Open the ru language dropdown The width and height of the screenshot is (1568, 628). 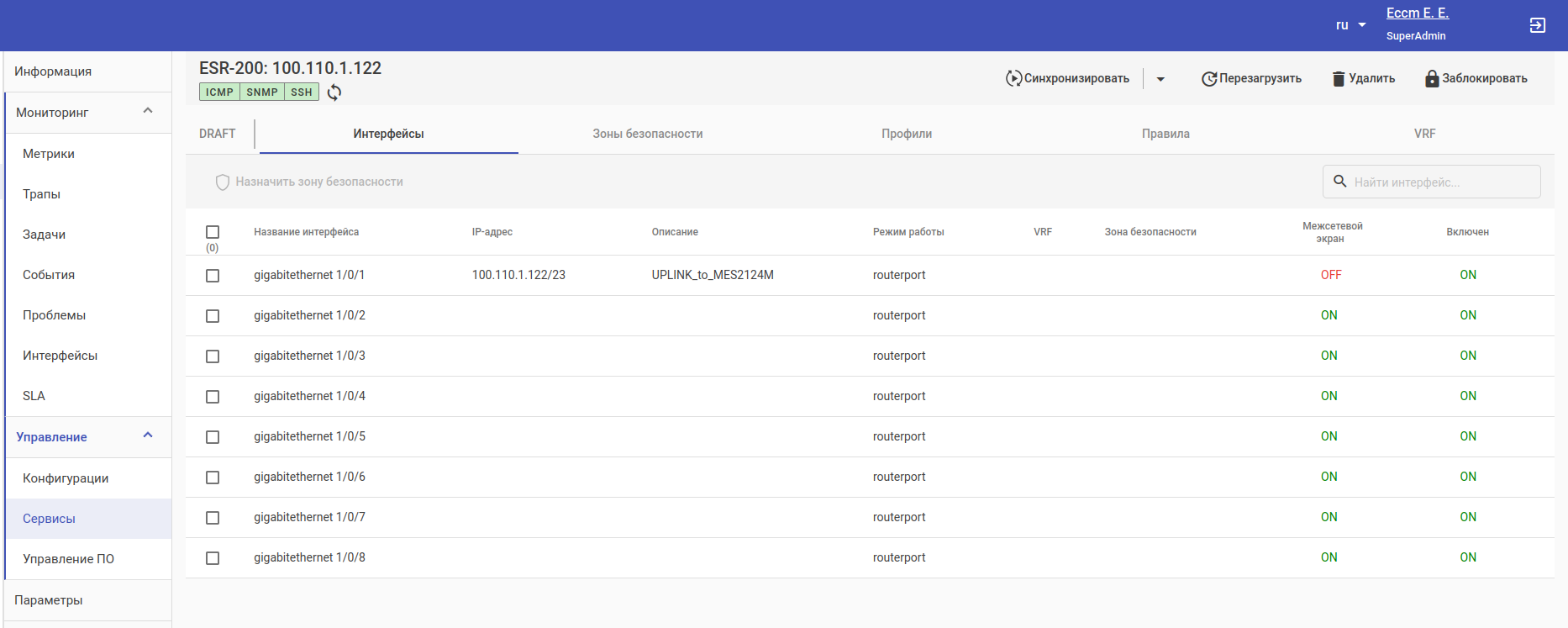(1350, 25)
